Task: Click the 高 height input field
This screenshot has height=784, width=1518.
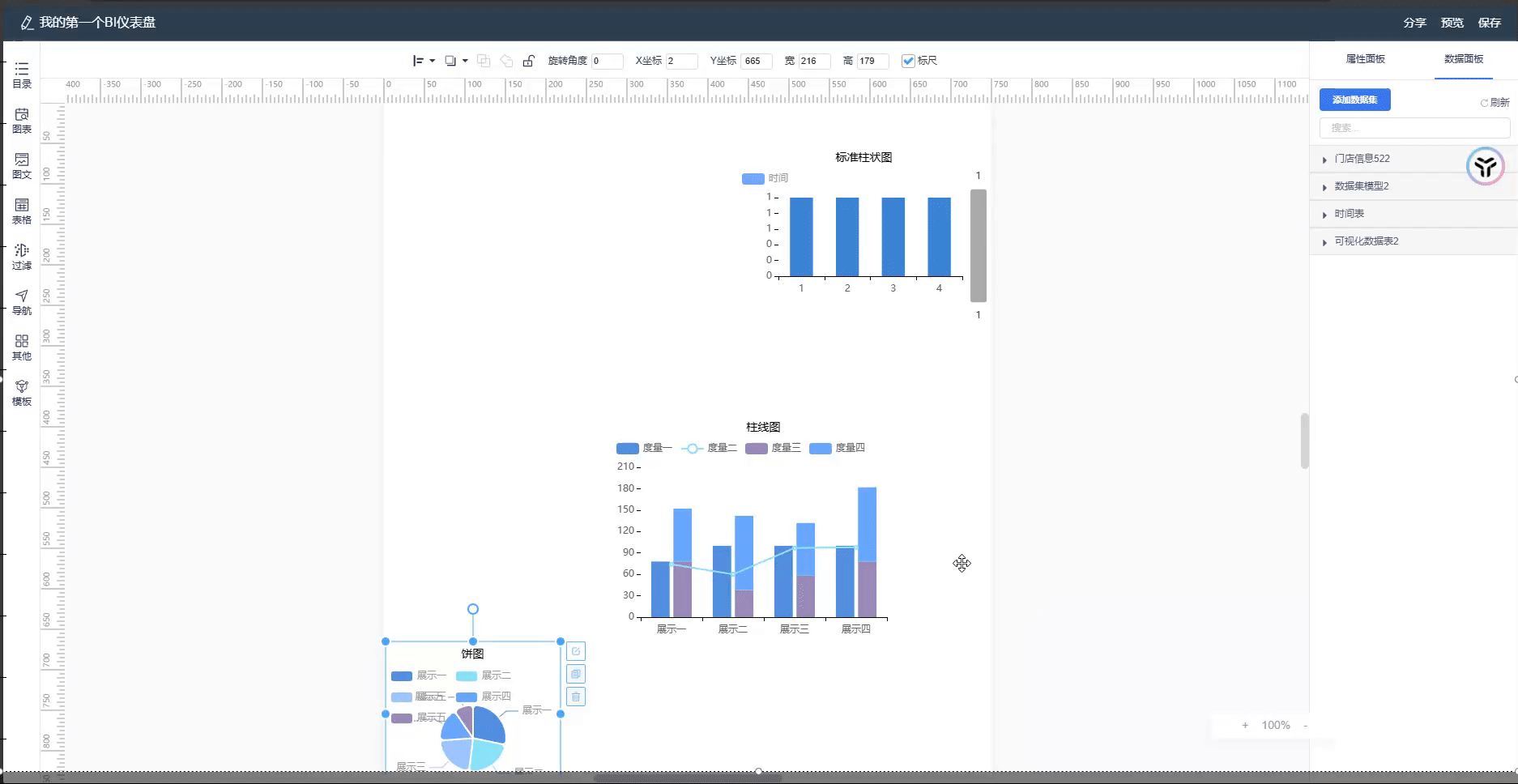Action: 873,61
